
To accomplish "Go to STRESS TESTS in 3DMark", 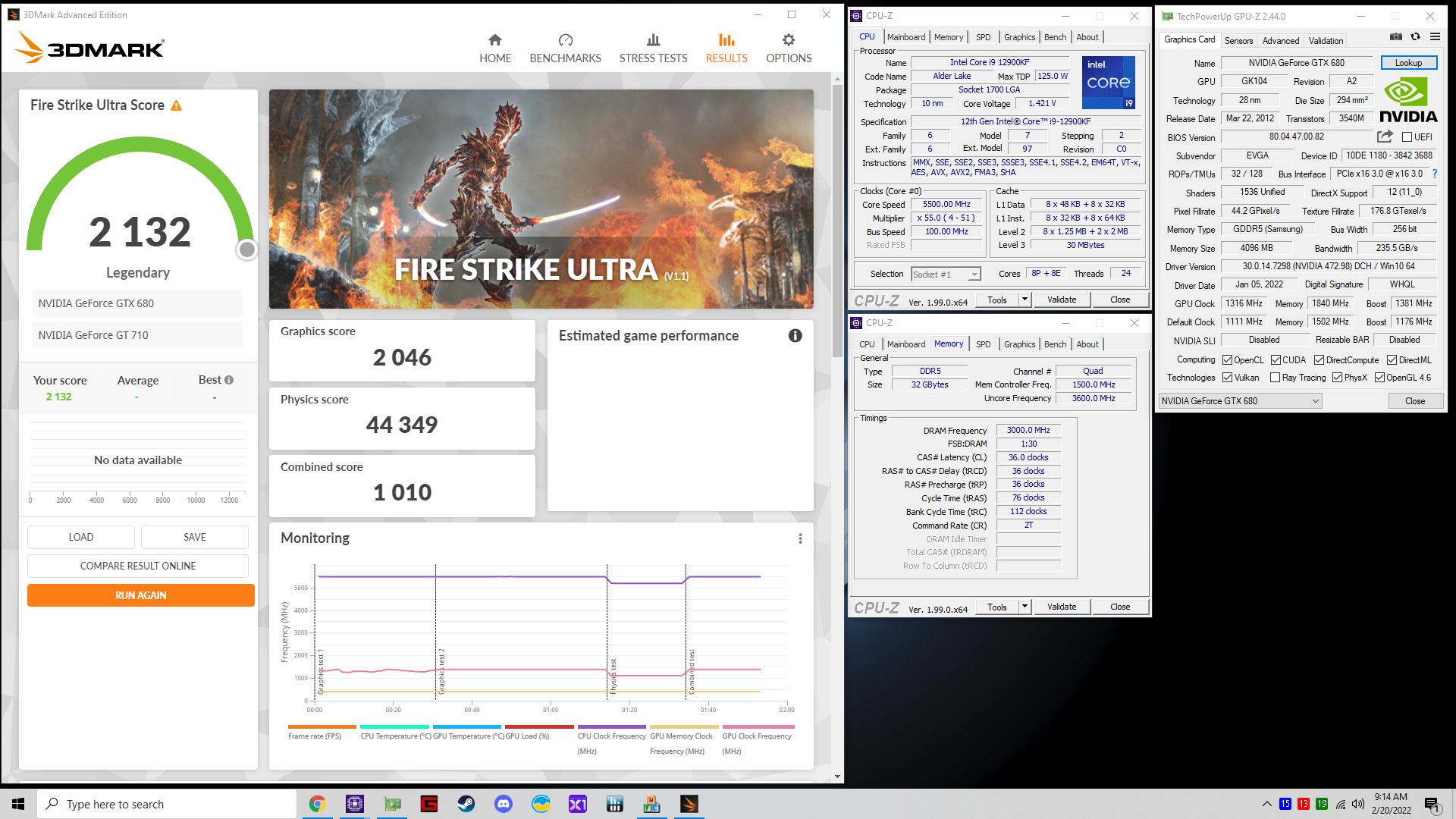I will (x=653, y=49).
